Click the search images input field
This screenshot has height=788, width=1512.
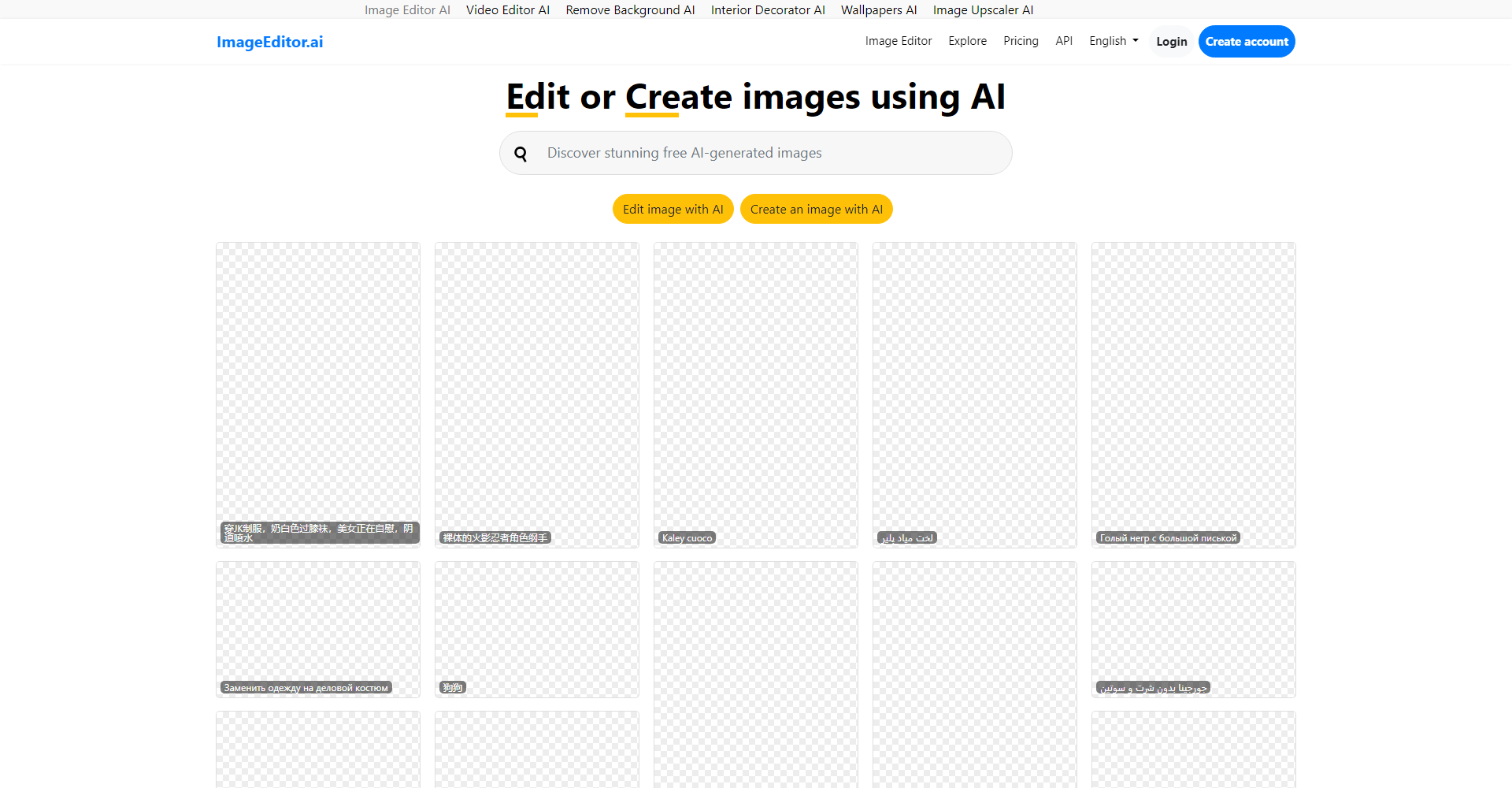[756, 153]
